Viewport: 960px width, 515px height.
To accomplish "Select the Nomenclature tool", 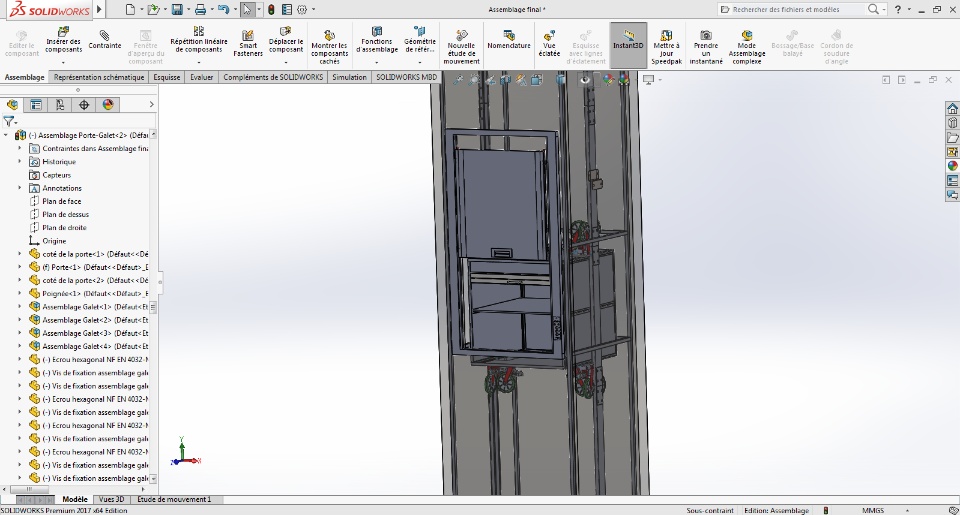I will coord(509,41).
